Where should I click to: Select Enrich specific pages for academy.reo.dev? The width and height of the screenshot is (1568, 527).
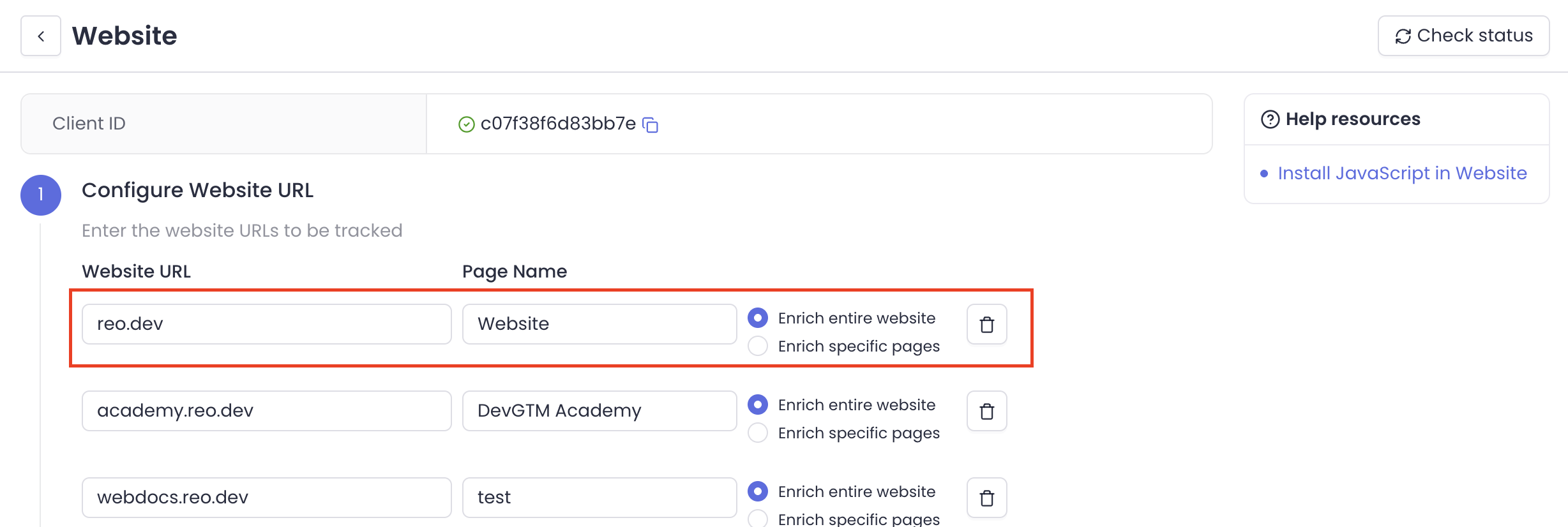pos(758,433)
